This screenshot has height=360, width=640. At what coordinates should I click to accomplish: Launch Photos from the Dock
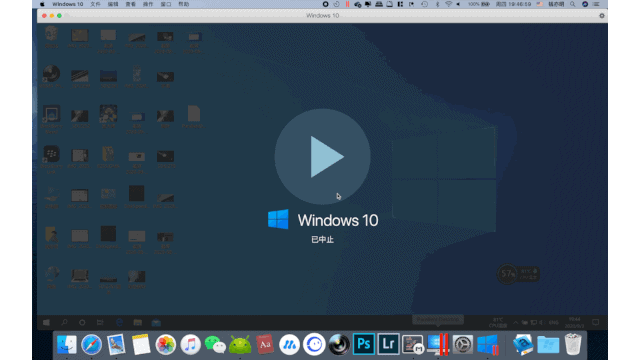[166, 344]
